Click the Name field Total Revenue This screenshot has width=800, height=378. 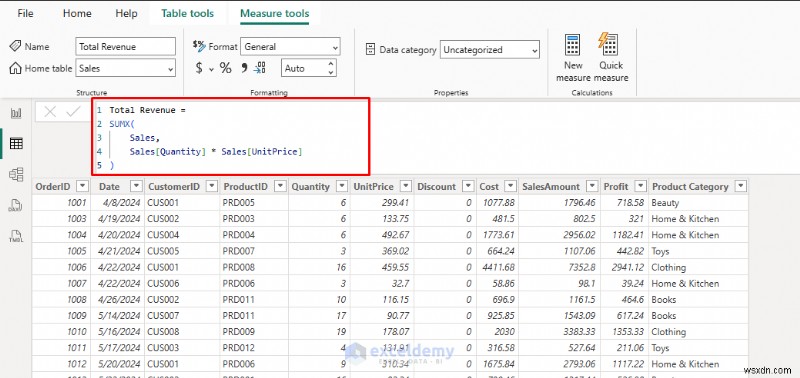126,46
